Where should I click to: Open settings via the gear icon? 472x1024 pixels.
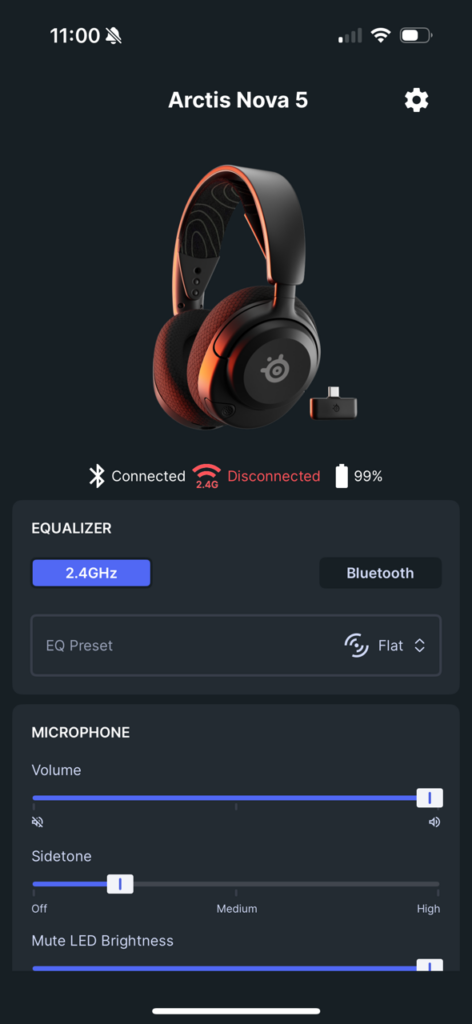pyautogui.click(x=416, y=100)
